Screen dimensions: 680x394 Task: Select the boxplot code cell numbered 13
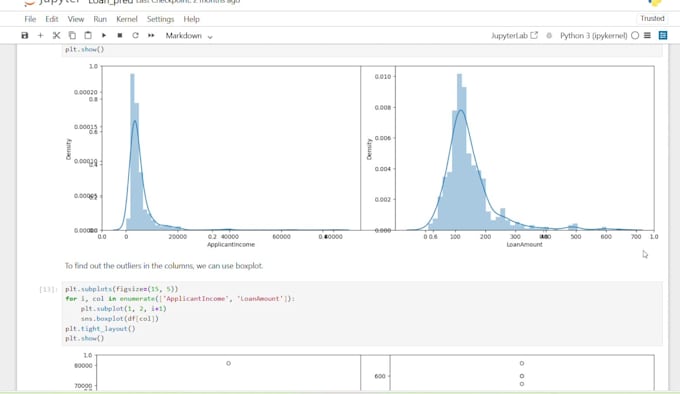[x=362, y=314]
